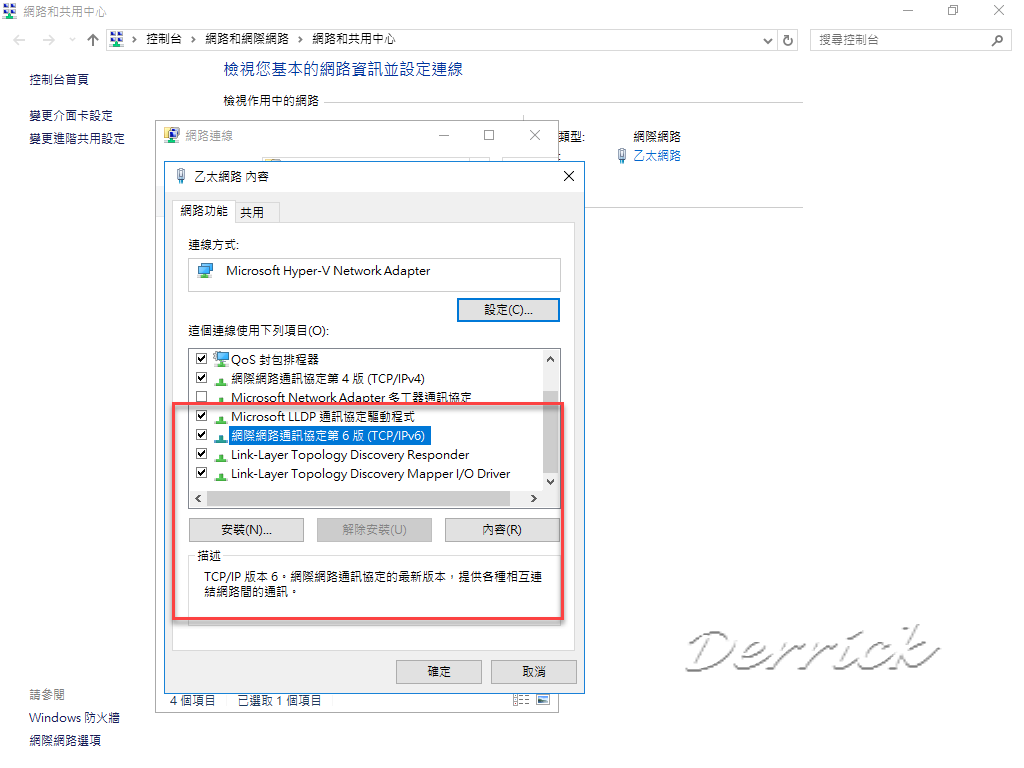
Task: Go forward with the forward arrow
Action: coord(49,40)
